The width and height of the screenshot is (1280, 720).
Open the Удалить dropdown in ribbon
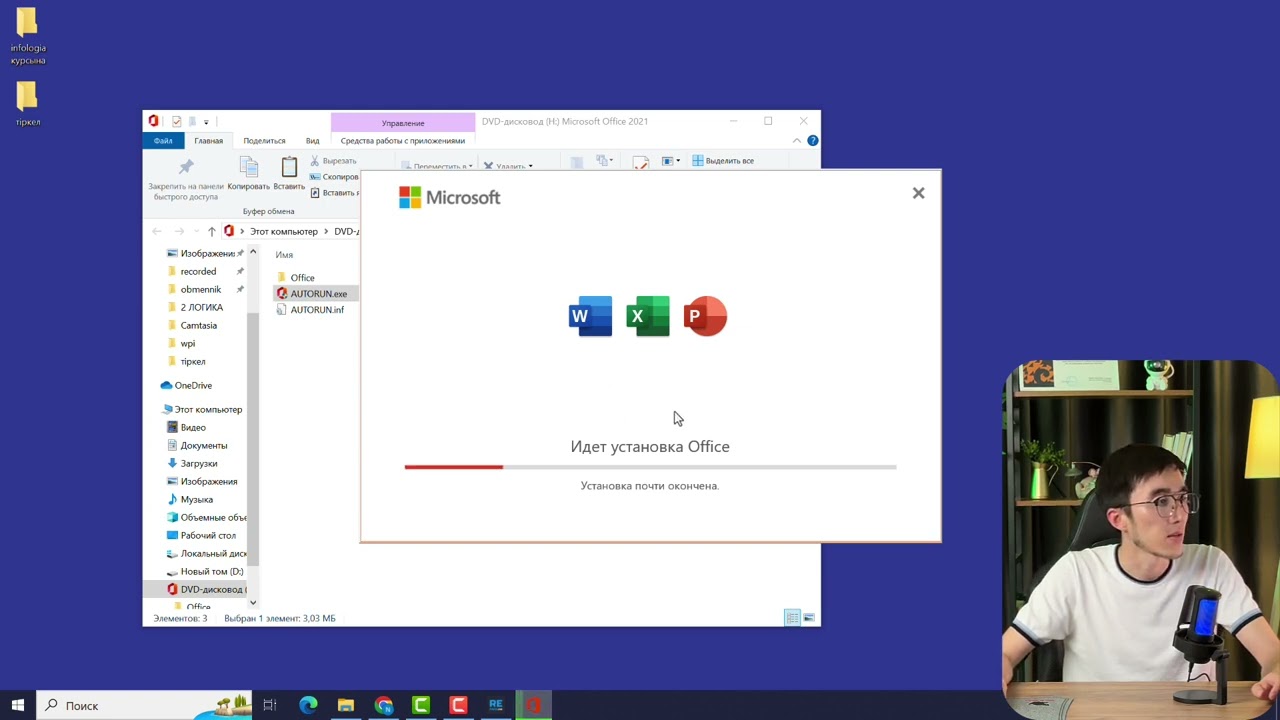tap(509, 166)
